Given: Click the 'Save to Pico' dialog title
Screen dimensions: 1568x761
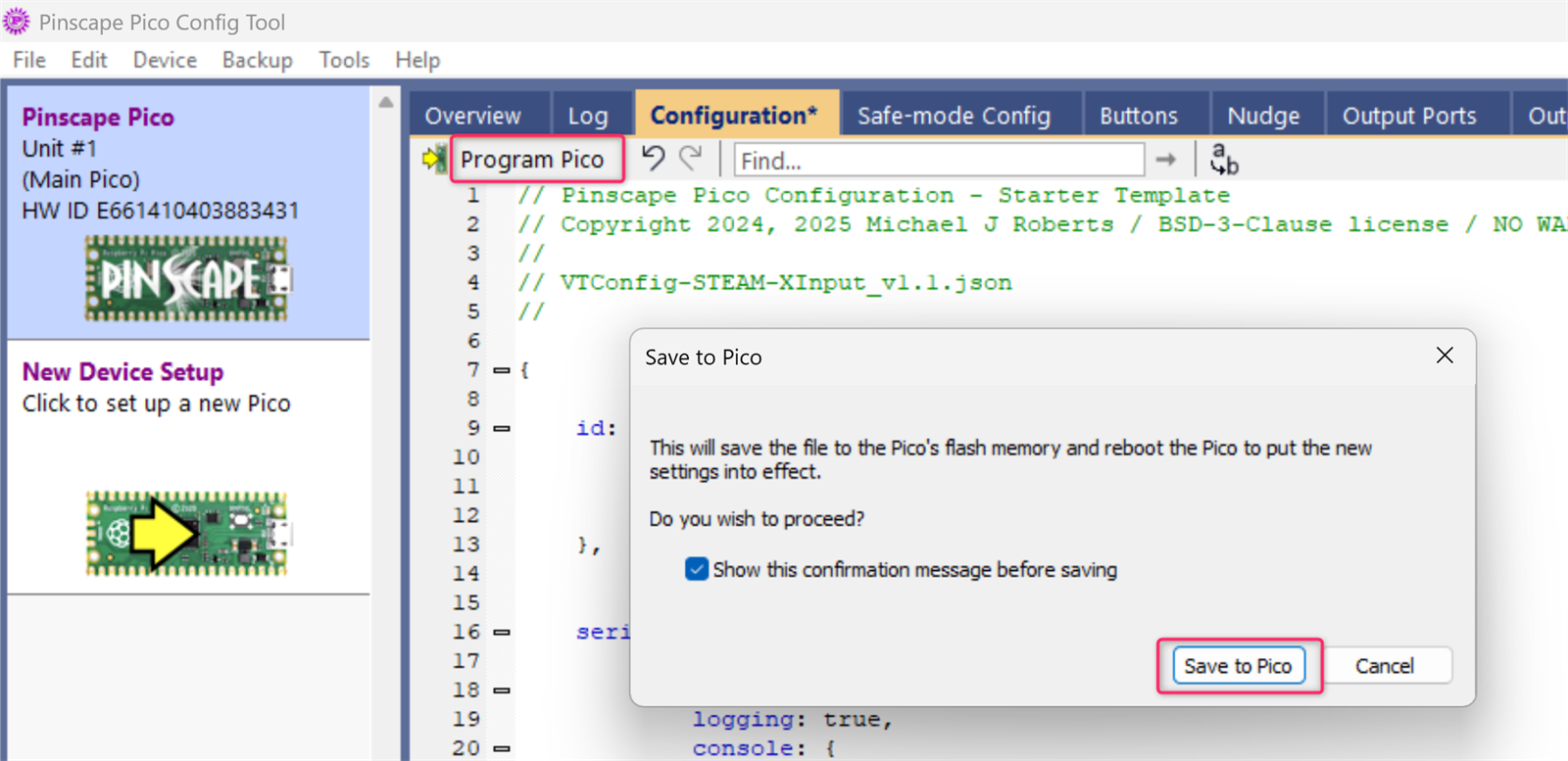Looking at the screenshot, I should point(704,357).
